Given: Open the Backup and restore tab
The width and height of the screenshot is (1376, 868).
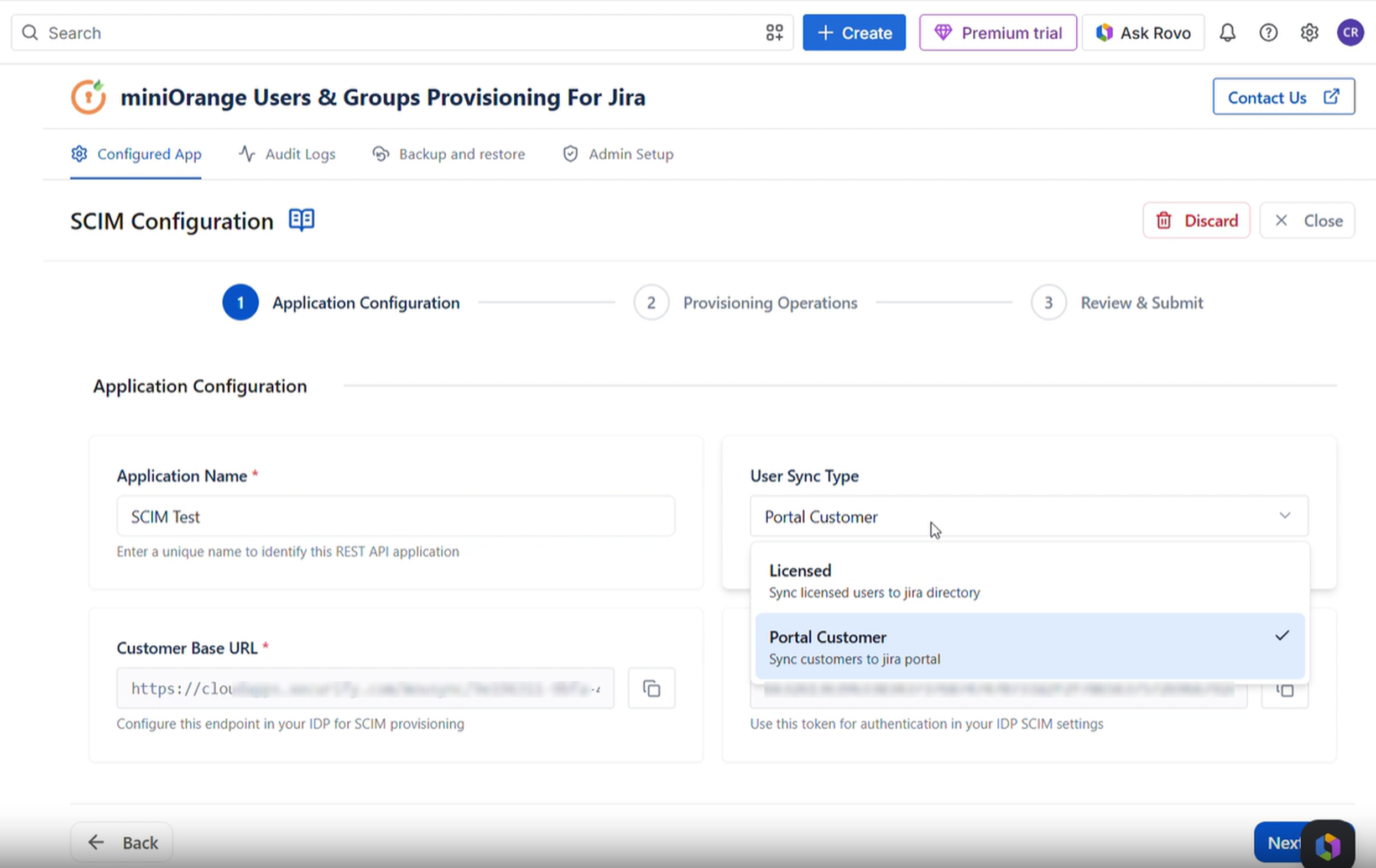Looking at the screenshot, I should click(x=449, y=154).
